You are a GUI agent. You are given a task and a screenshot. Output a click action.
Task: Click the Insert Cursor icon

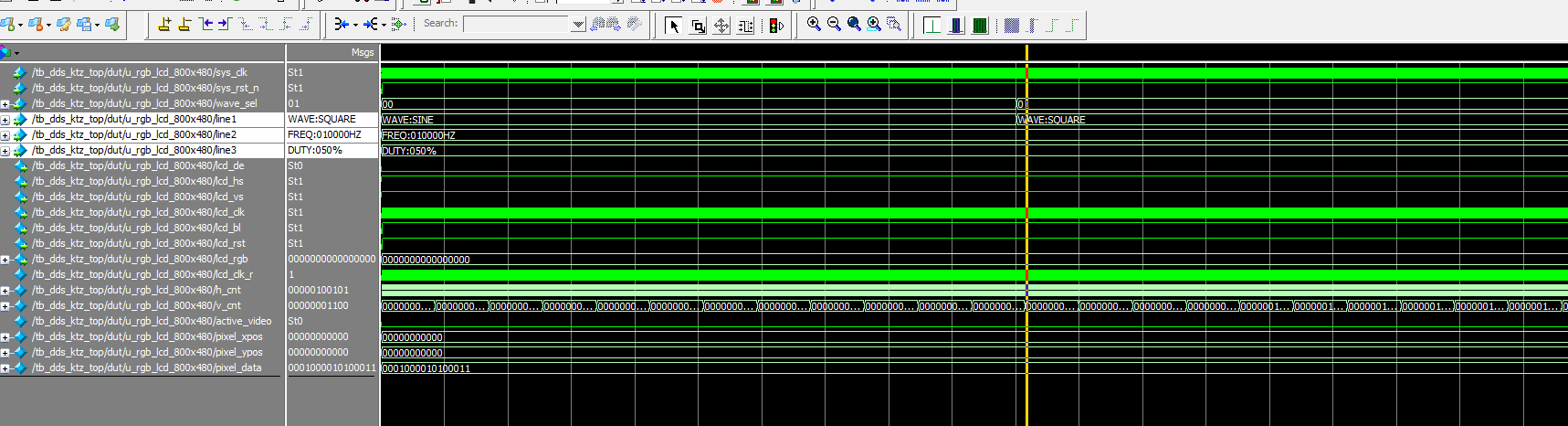(165, 24)
